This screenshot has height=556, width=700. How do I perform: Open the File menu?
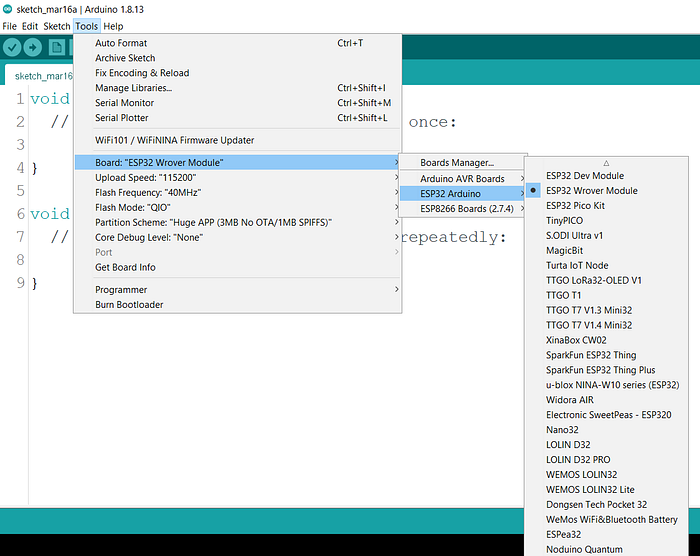(x=9, y=26)
